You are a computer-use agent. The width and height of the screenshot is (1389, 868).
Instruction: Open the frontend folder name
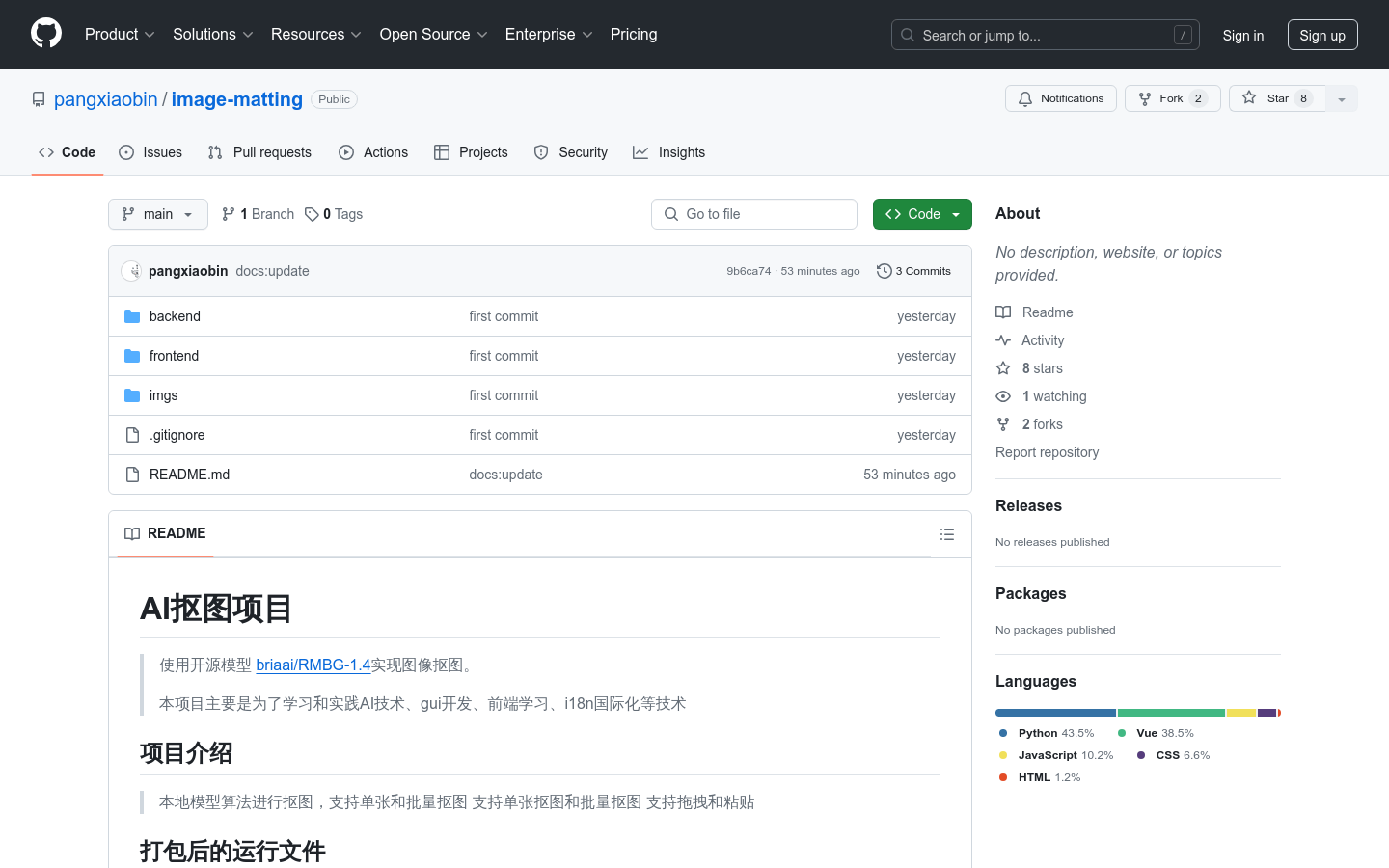(174, 356)
